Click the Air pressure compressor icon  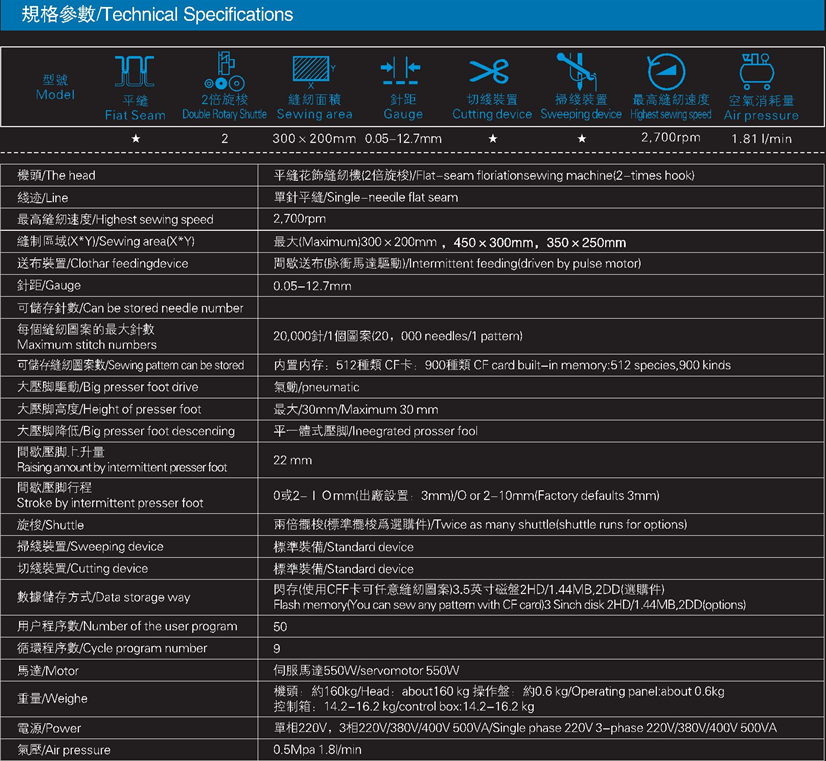(x=757, y=72)
